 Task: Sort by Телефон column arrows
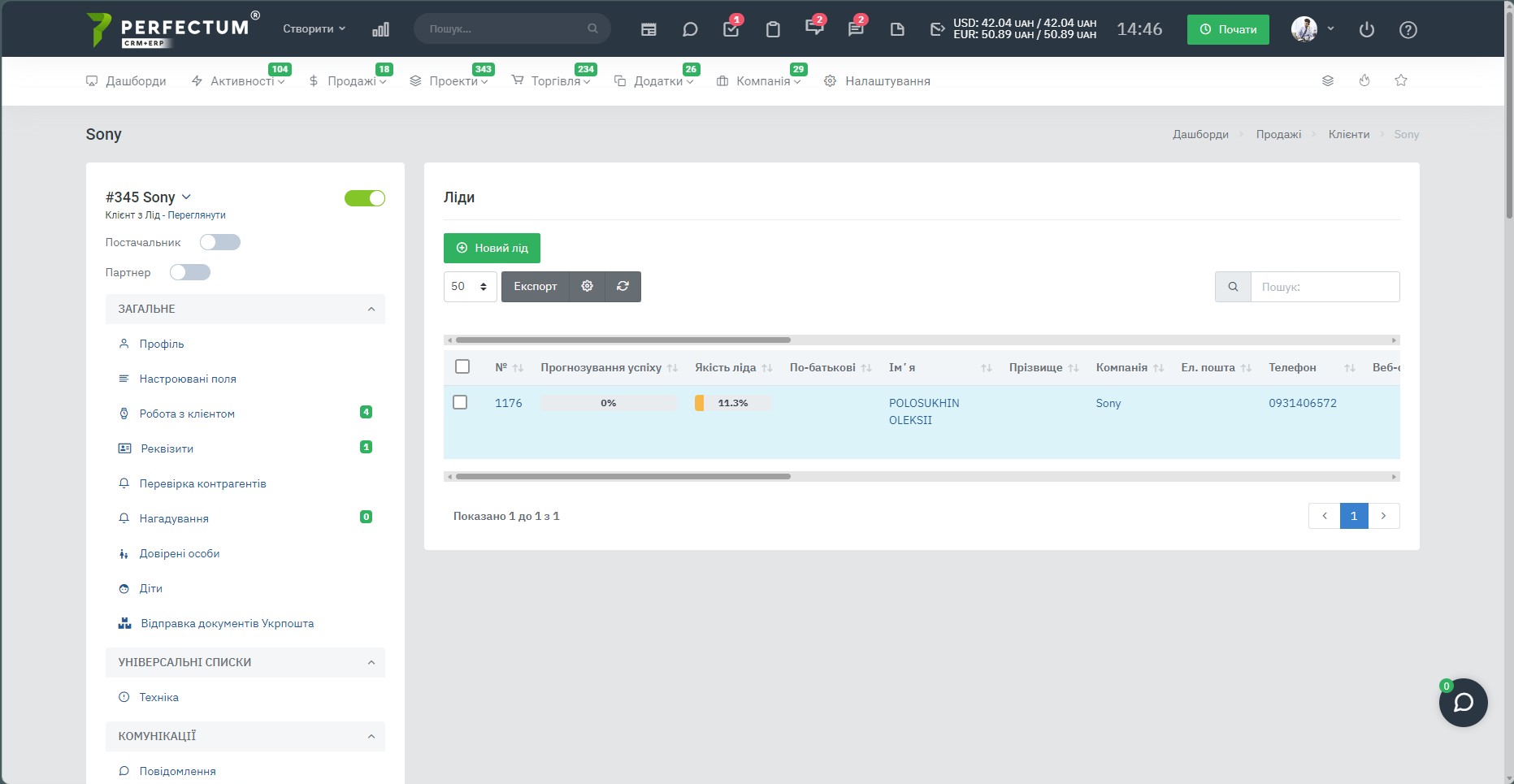point(1349,368)
